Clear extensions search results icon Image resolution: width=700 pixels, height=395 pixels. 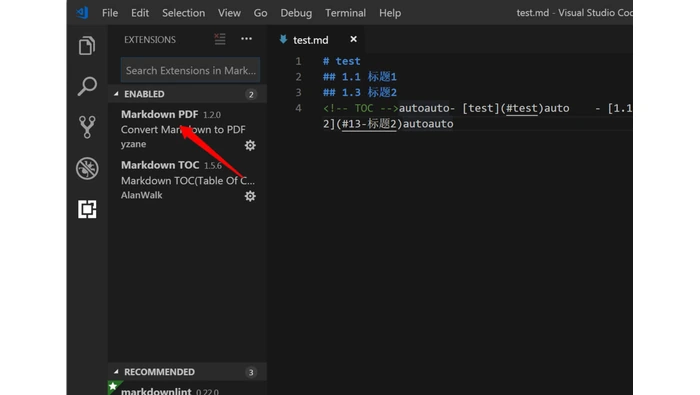220,39
